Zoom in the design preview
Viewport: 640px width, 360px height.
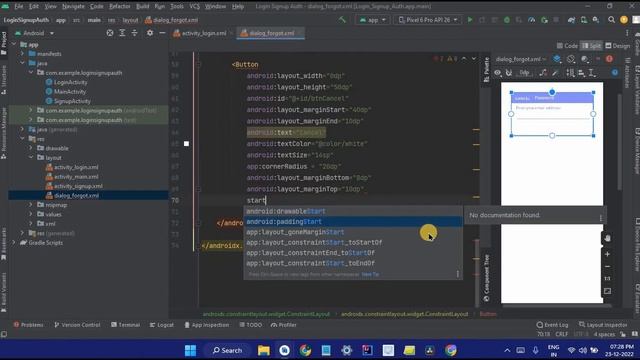607,254
